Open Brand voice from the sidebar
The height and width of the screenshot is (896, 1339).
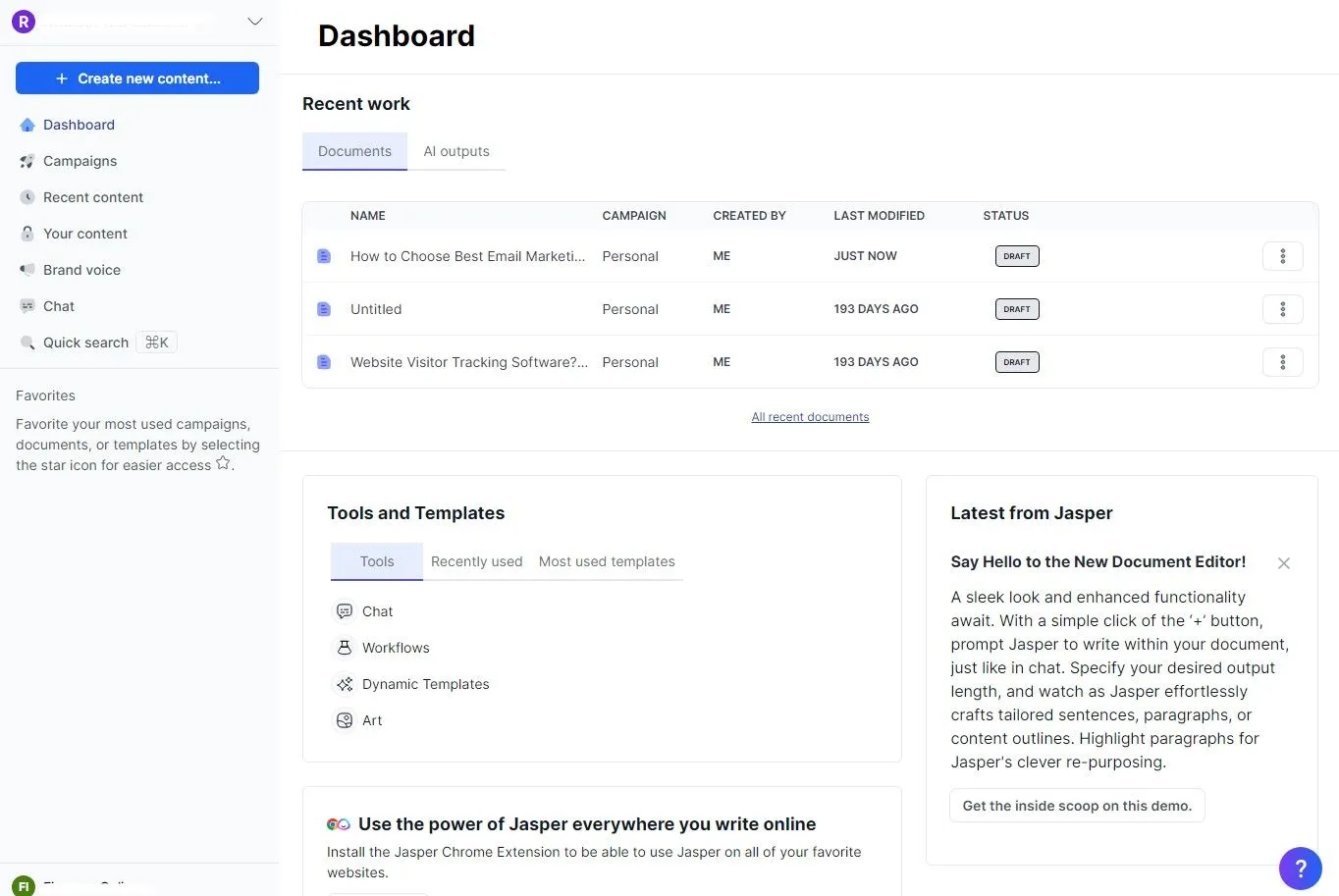81,269
